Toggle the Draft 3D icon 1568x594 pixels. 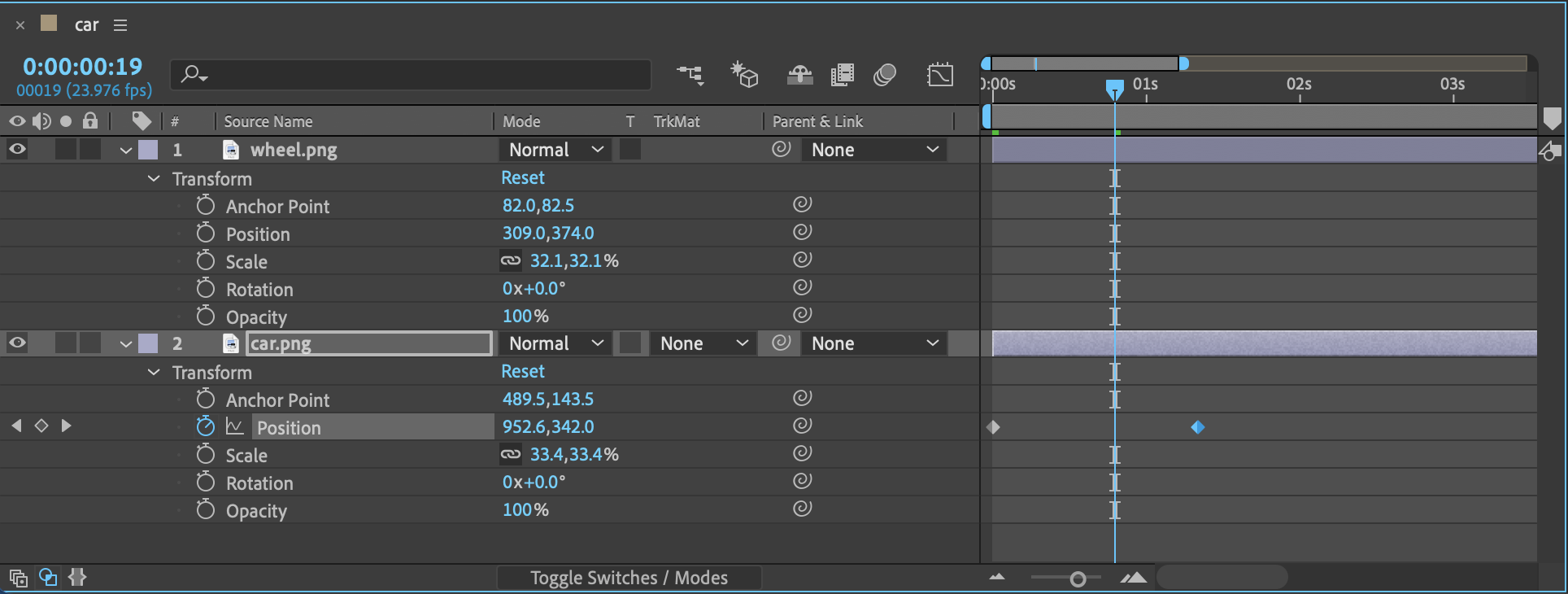[x=743, y=75]
